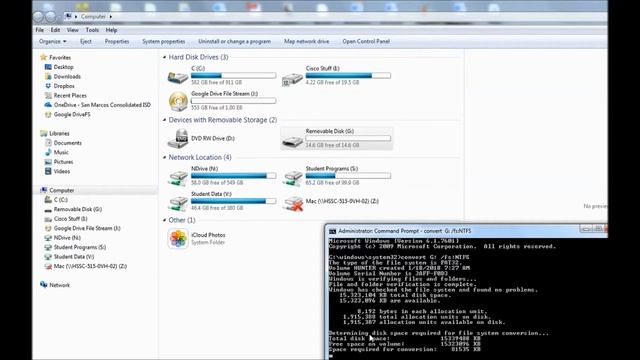The height and width of the screenshot is (360, 640).
Task: Select Cisco Stuff (E:) in navigation tree
Action: click(70, 219)
